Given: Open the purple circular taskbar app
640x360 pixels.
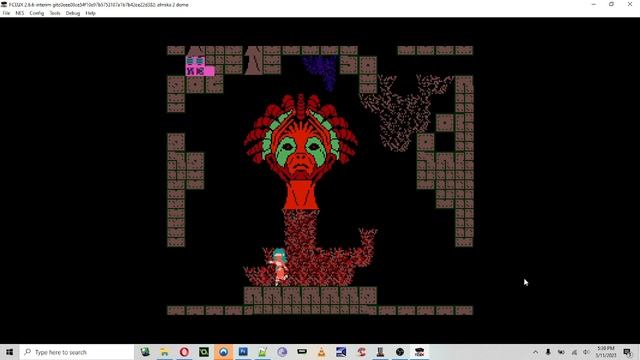Looking at the screenshot, I should [x=282, y=352].
